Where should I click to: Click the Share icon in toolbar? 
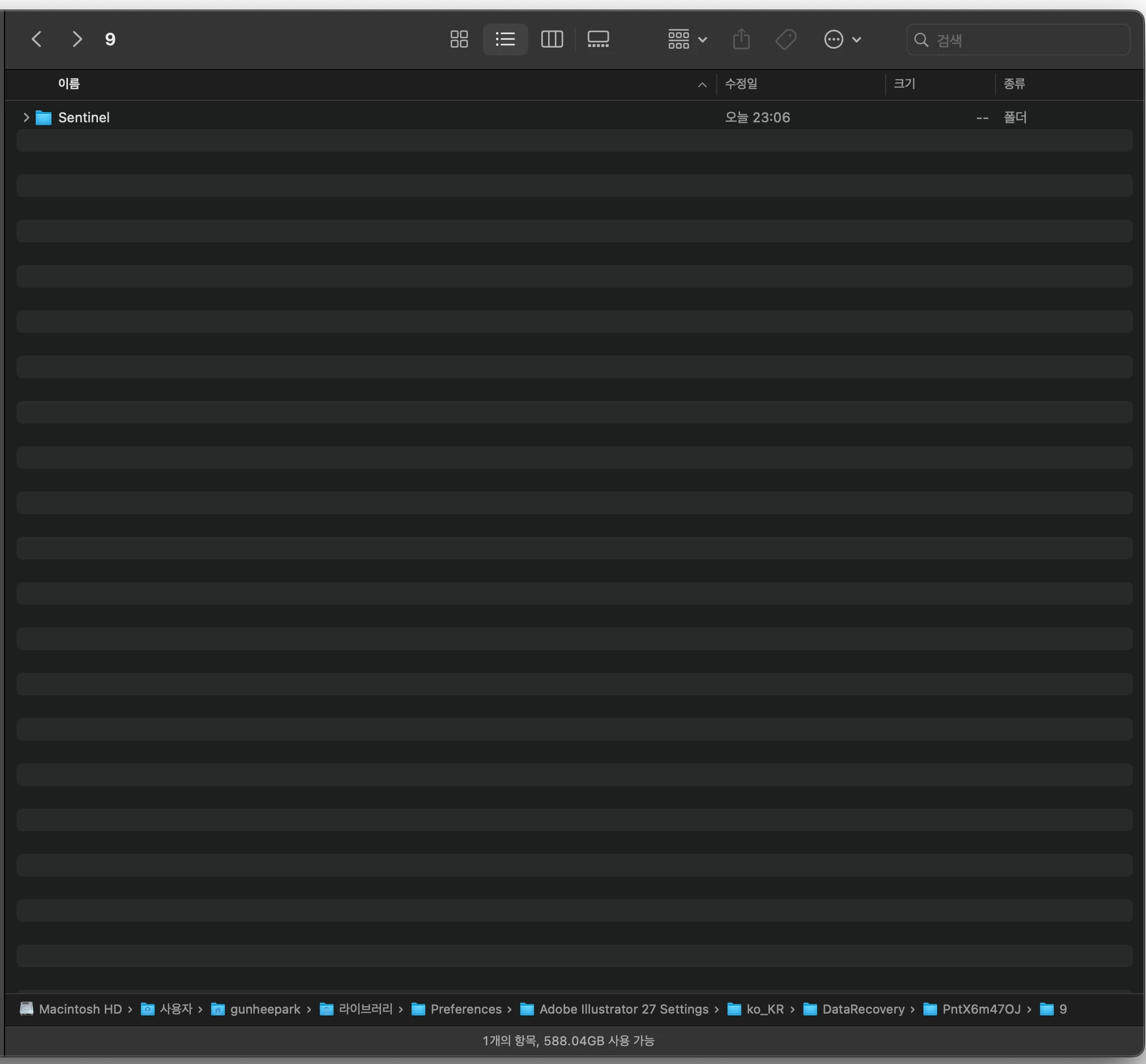click(741, 39)
